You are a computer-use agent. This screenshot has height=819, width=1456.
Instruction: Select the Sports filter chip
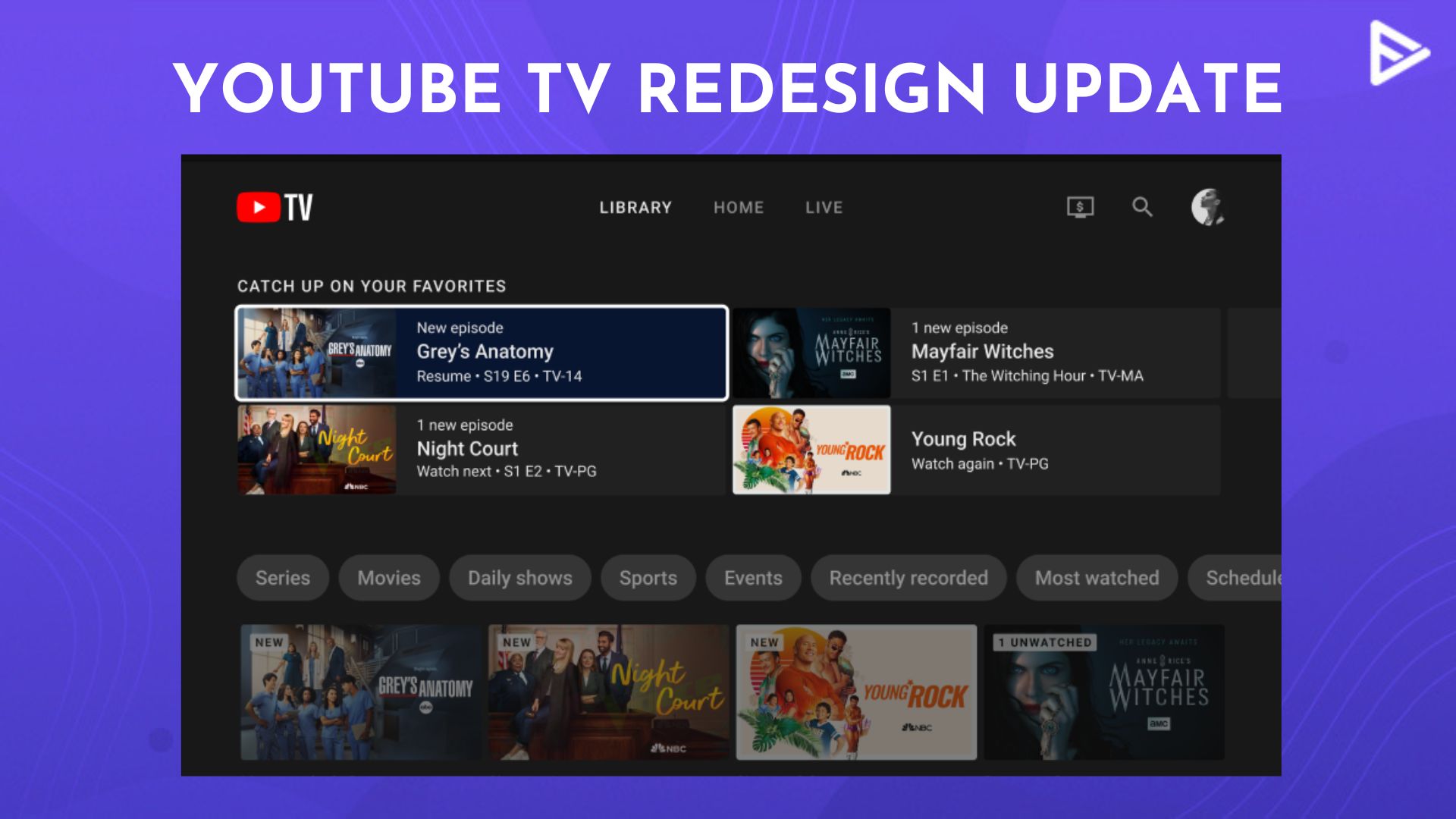pyautogui.click(x=648, y=578)
